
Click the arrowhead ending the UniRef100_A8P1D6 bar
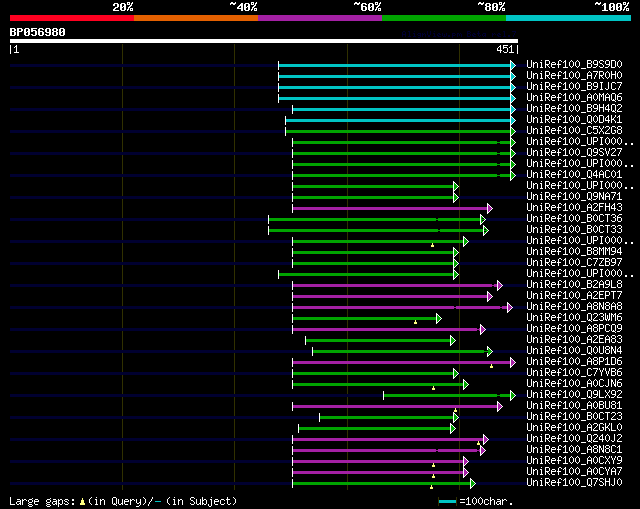pyautogui.click(x=513, y=362)
